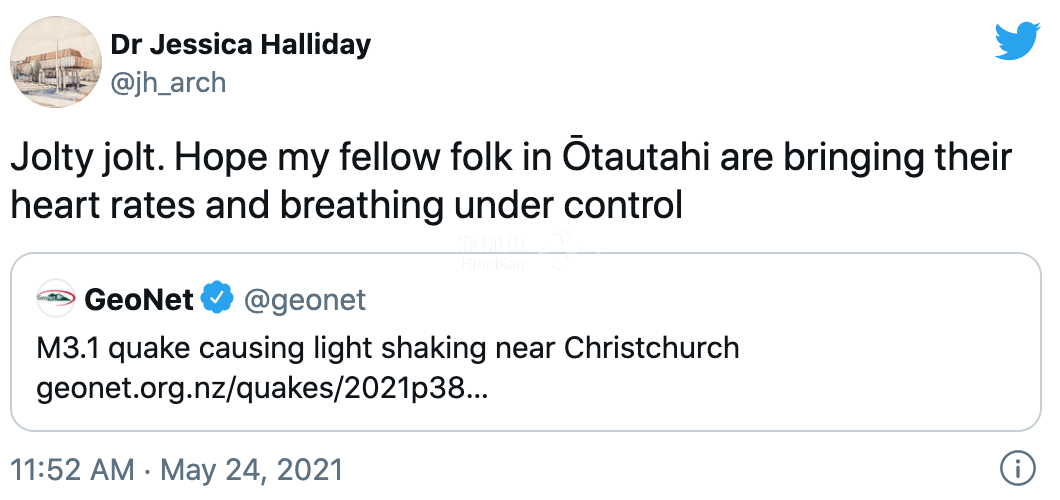1060x500 pixels.
Task: Click the faint watermark above the quote card
Action: (x=528, y=250)
